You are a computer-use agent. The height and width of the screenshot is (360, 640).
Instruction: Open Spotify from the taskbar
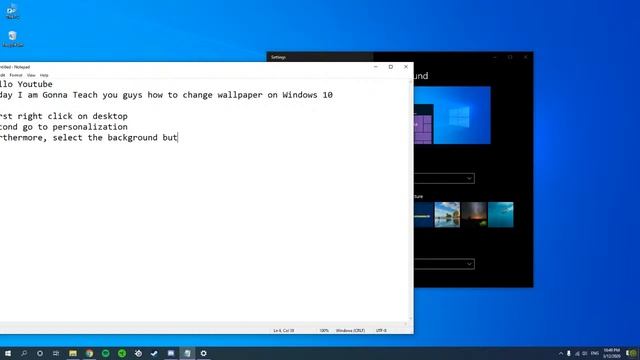point(106,353)
